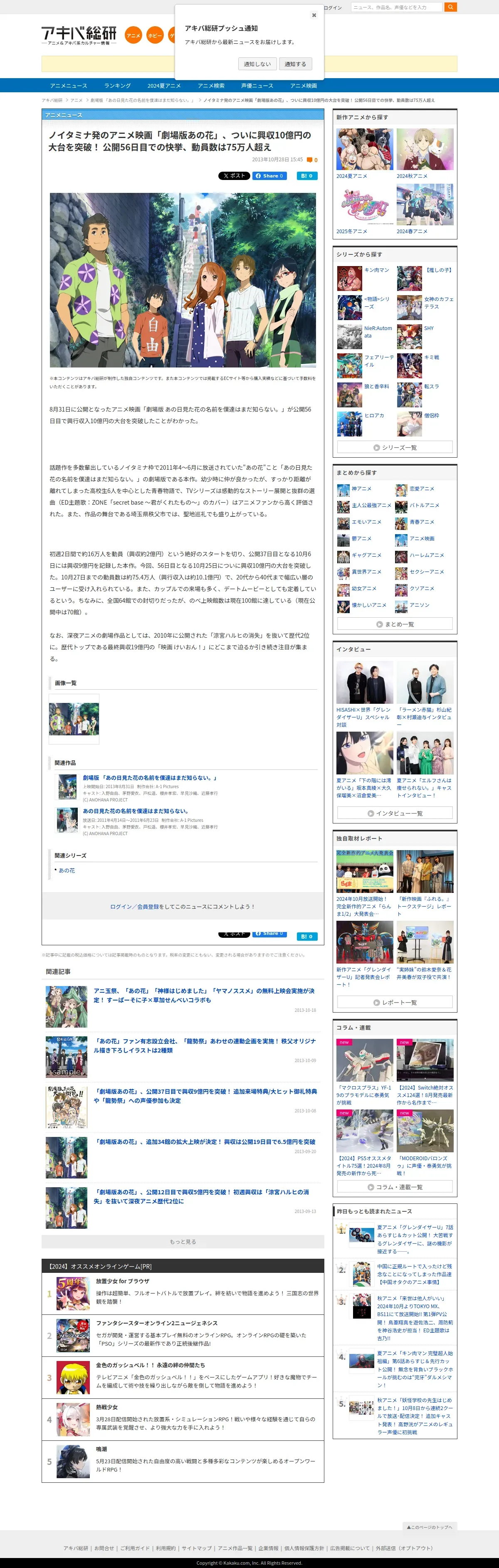Open 声優ニュース navigation tab
The height and width of the screenshot is (1568, 499).
pyautogui.click(x=257, y=86)
